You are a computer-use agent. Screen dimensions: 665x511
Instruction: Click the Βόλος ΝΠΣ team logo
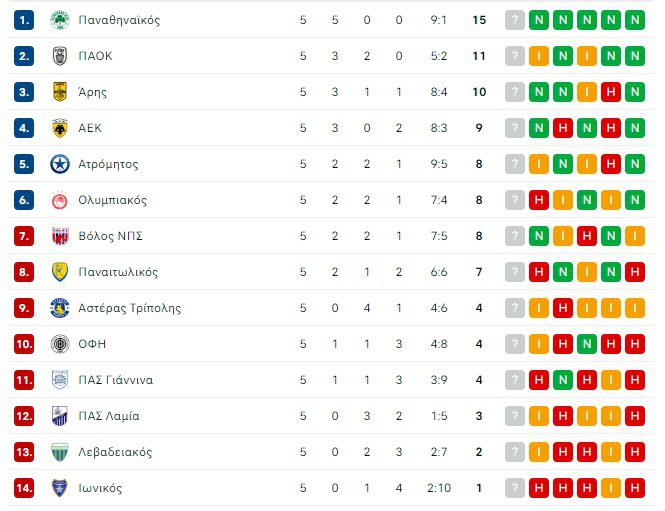59,236
